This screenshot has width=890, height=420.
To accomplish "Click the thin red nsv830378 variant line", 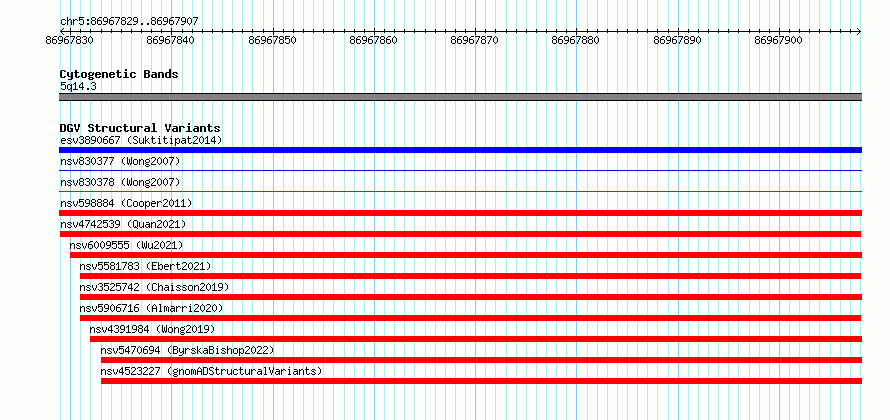I will [x=460, y=191].
